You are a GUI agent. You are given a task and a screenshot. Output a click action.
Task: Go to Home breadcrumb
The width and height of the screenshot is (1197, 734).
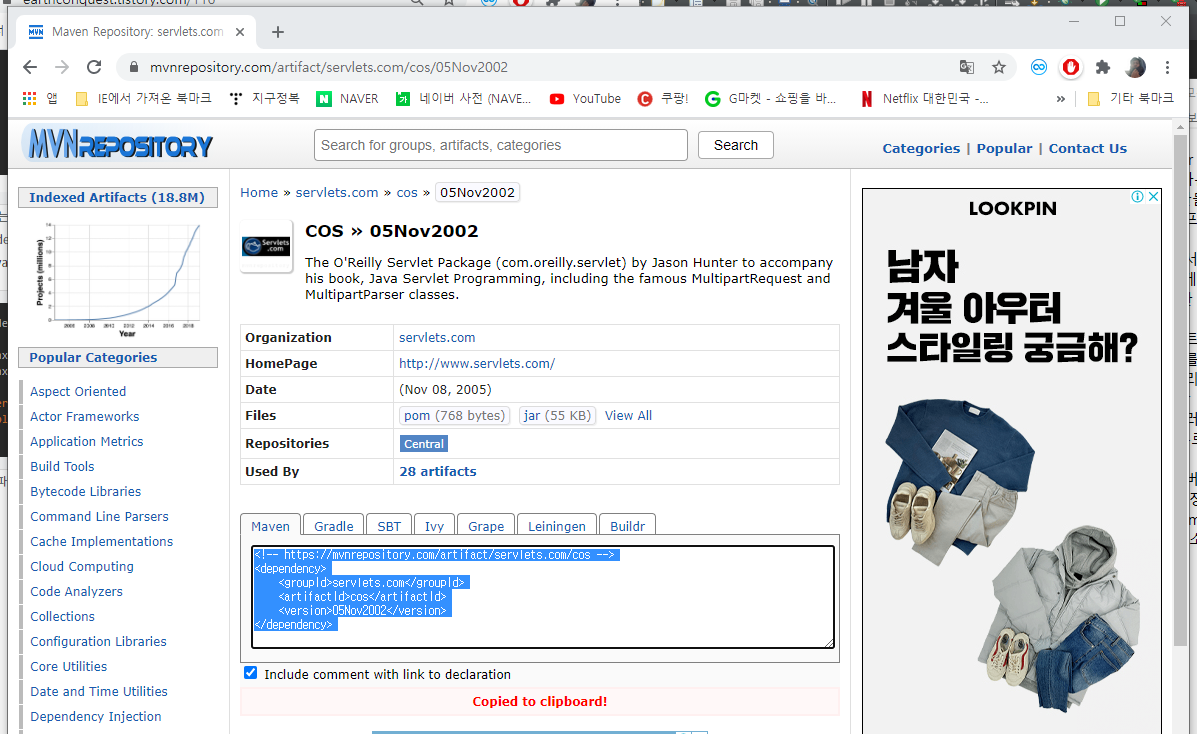(x=259, y=192)
